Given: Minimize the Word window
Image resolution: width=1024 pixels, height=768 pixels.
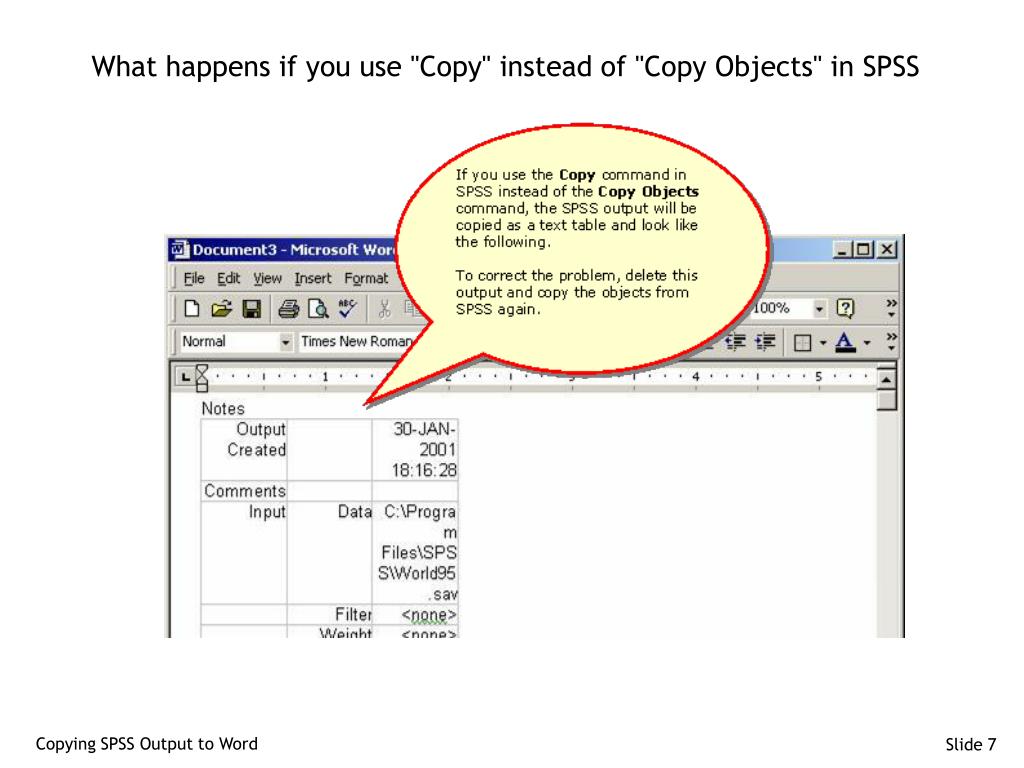Looking at the screenshot, I should click(842, 249).
